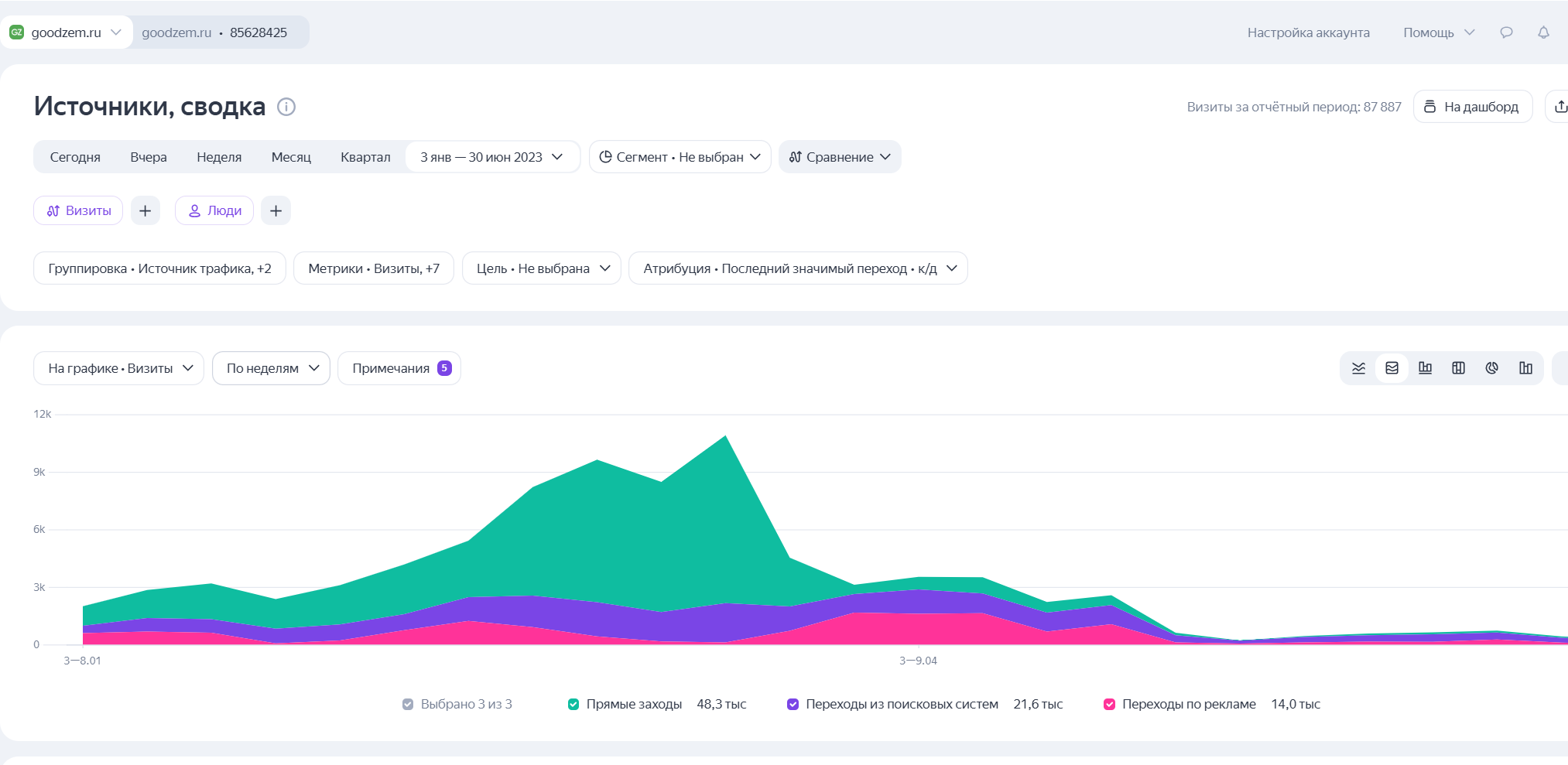Open Метрики · Визиты, +7 settings
Viewport: 1568px width, 765px height.
tap(374, 268)
